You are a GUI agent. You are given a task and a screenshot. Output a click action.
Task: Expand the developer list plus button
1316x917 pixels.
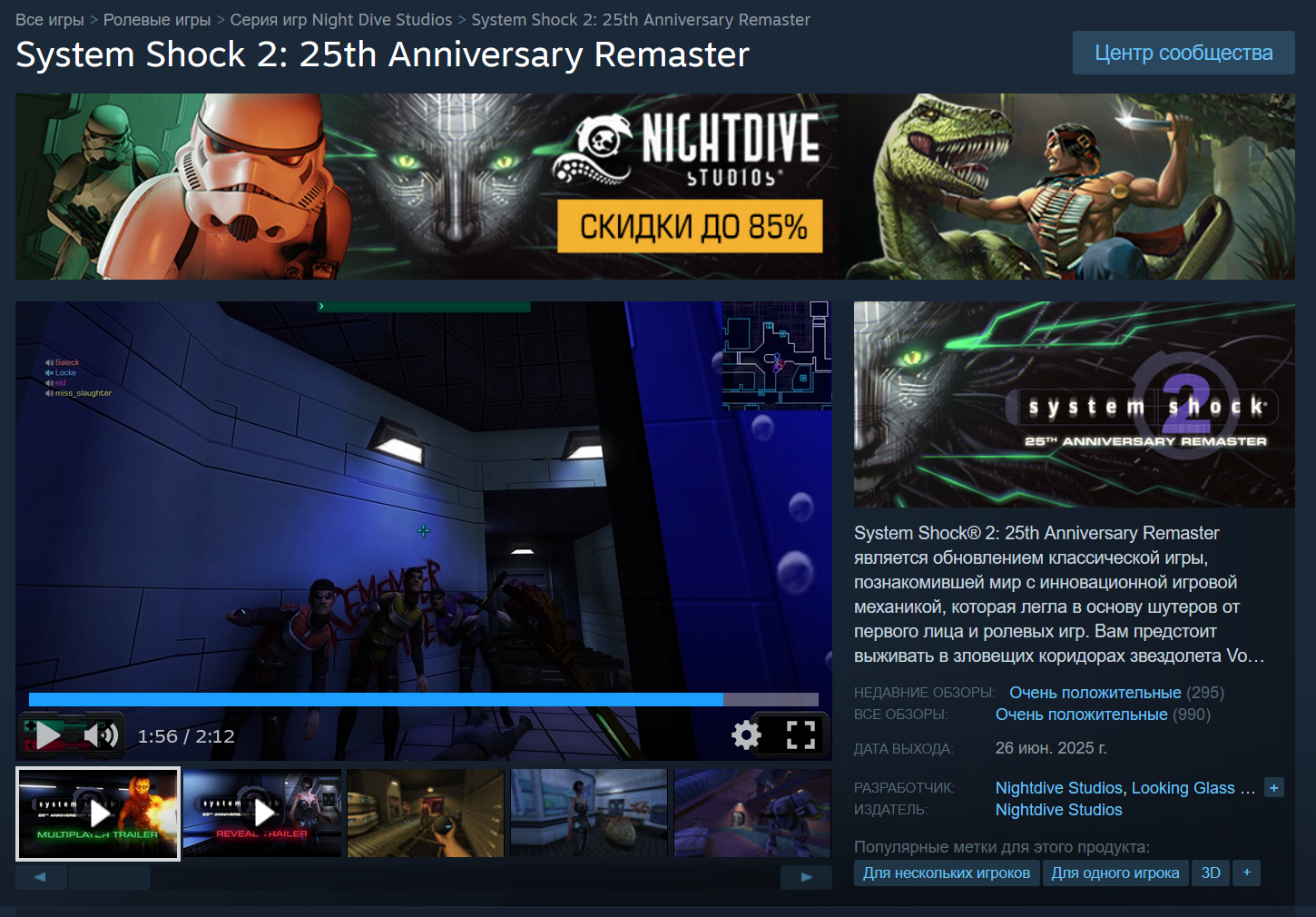1274,788
